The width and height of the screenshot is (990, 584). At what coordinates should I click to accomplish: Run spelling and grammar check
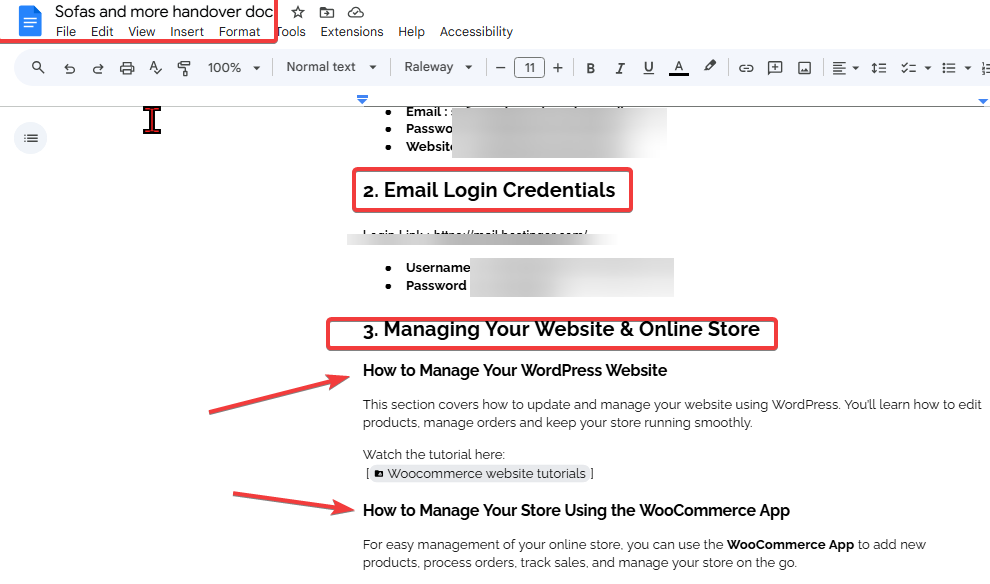click(155, 68)
